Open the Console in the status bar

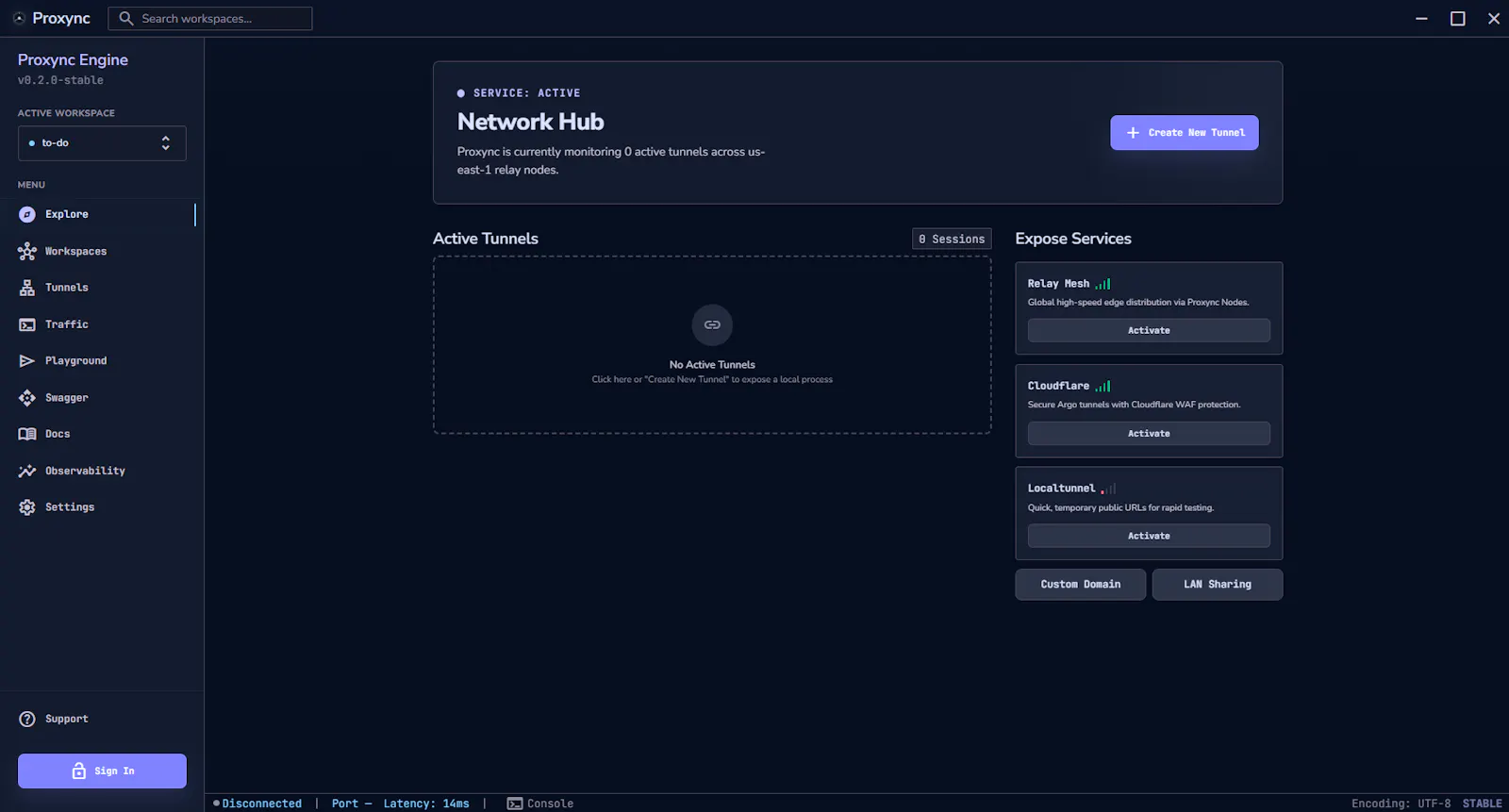[540, 804]
